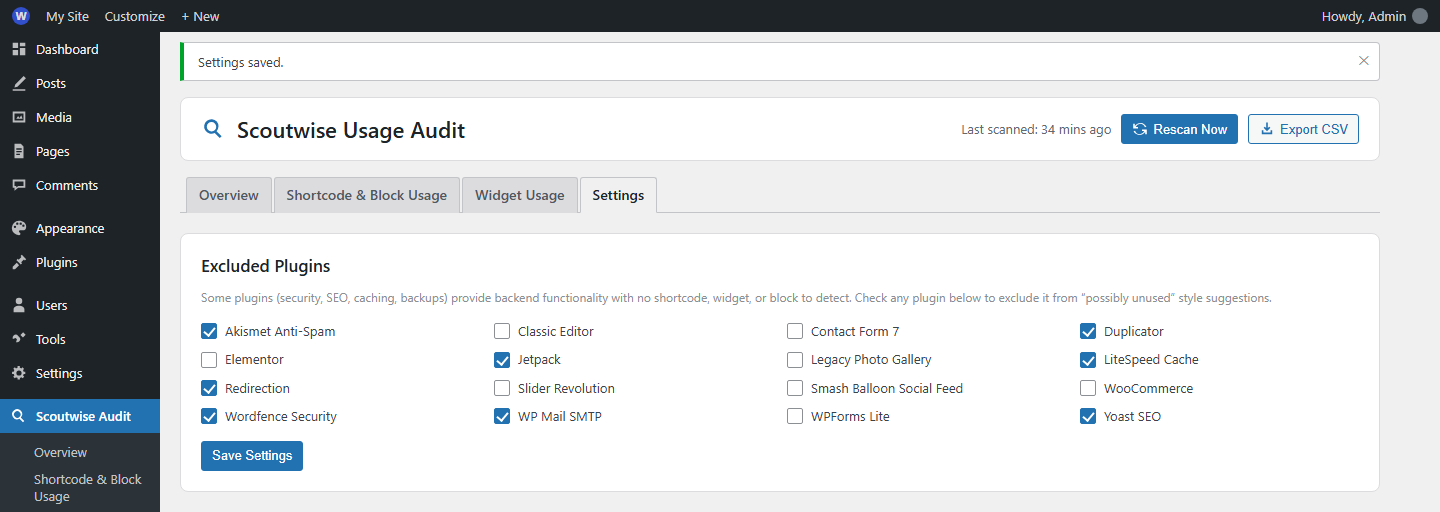Go to Posts in sidebar
Image resolution: width=1440 pixels, height=512 pixels.
pyautogui.click(x=80, y=83)
